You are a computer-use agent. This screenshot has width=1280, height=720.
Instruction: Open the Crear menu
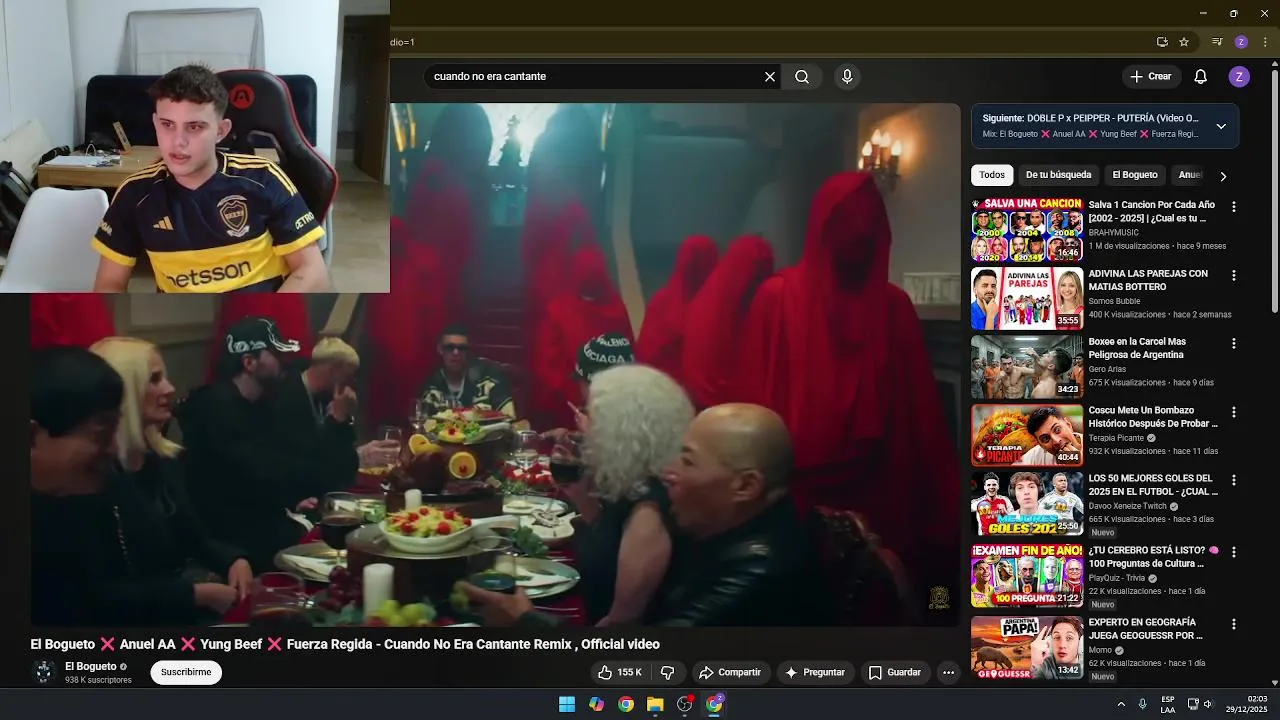tap(1151, 76)
